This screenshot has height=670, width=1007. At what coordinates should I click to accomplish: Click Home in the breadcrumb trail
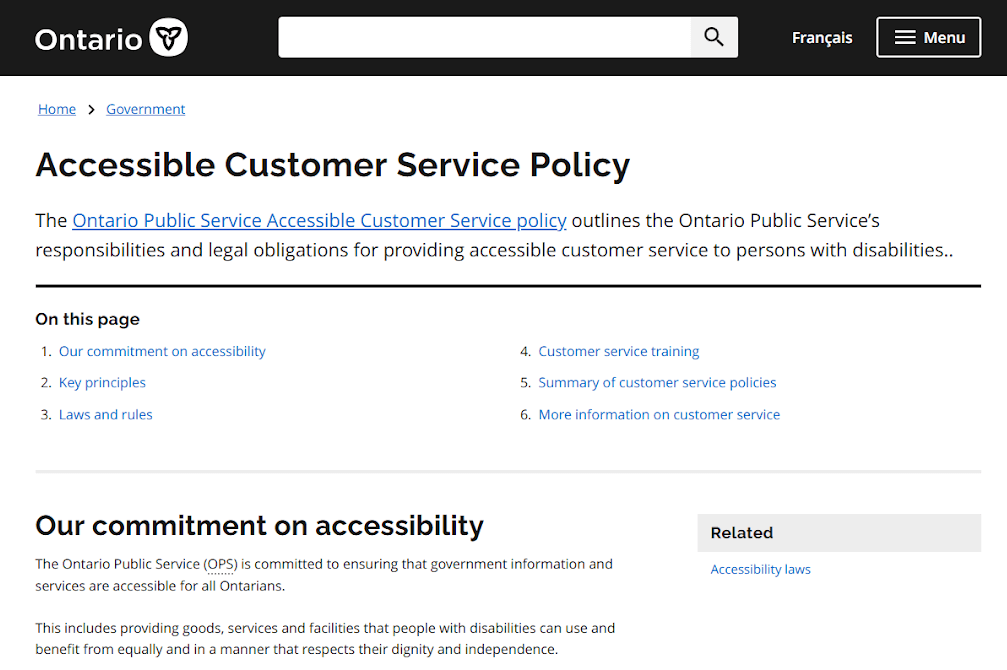(x=56, y=109)
